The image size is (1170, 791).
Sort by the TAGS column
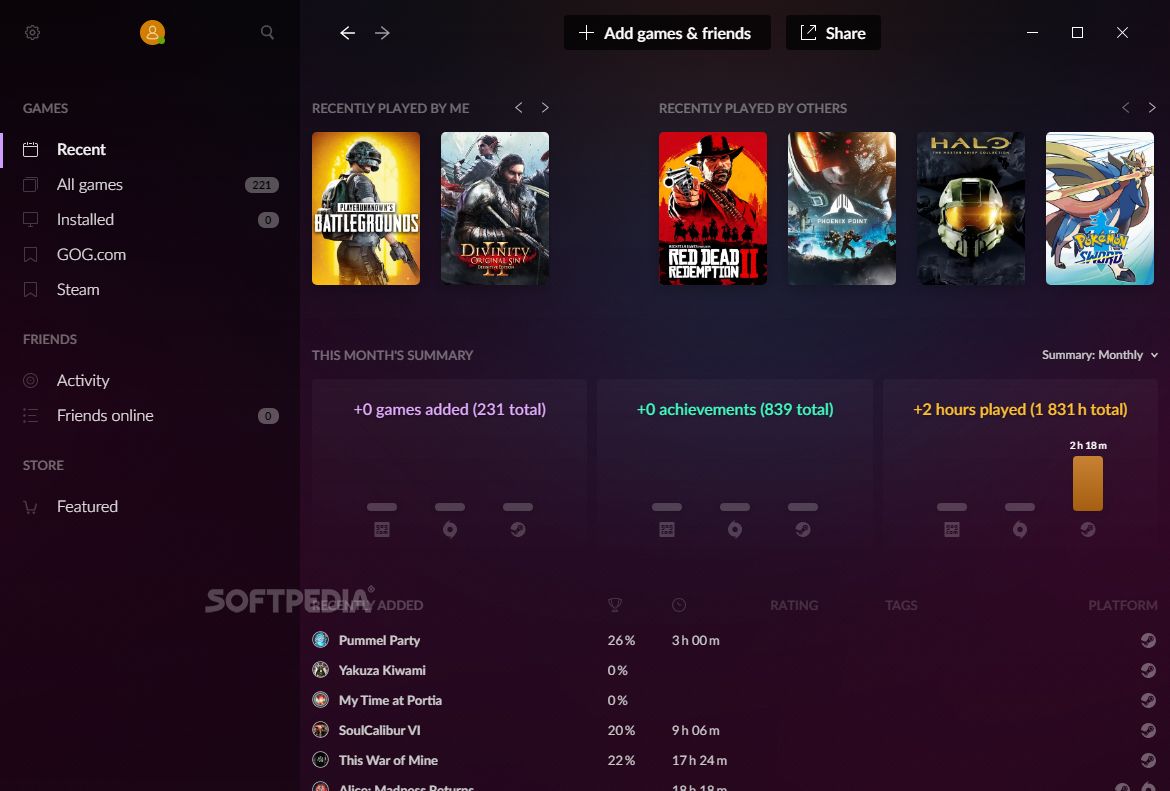(901, 605)
